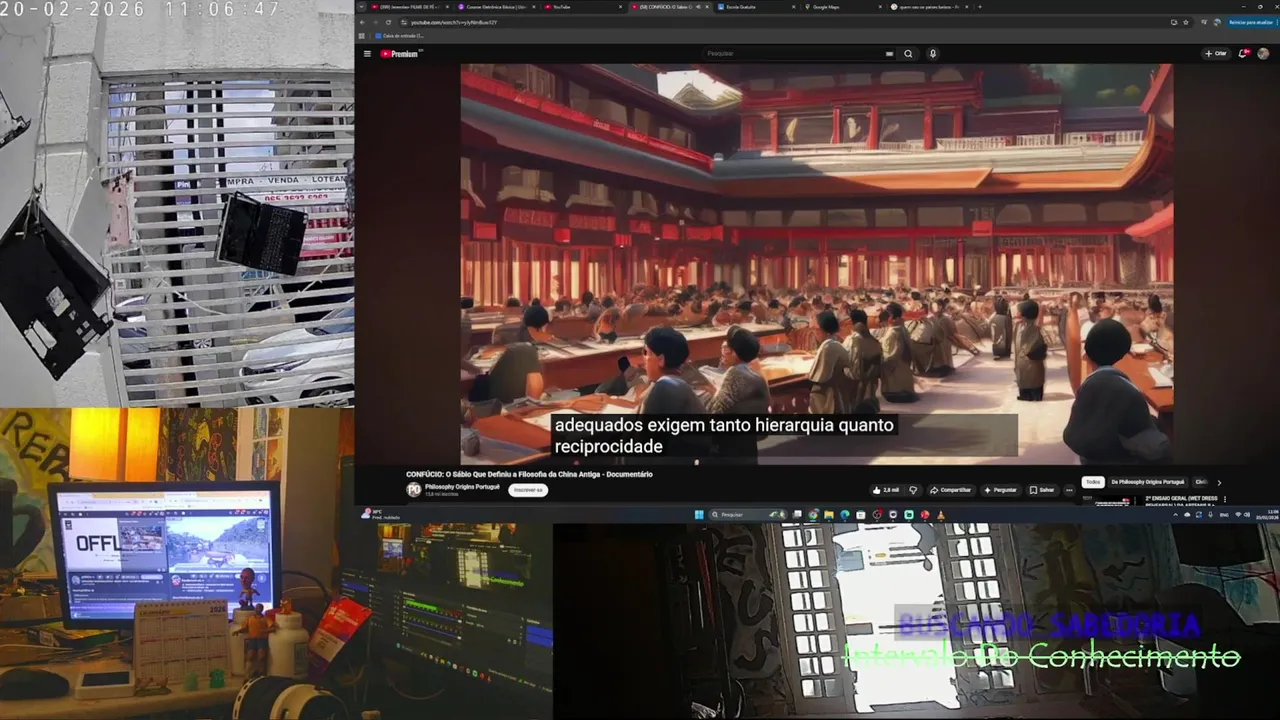The height and width of the screenshot is (720, 1280).
Task: Click the 'Perguntar' button
Action: coord(1001,490)
